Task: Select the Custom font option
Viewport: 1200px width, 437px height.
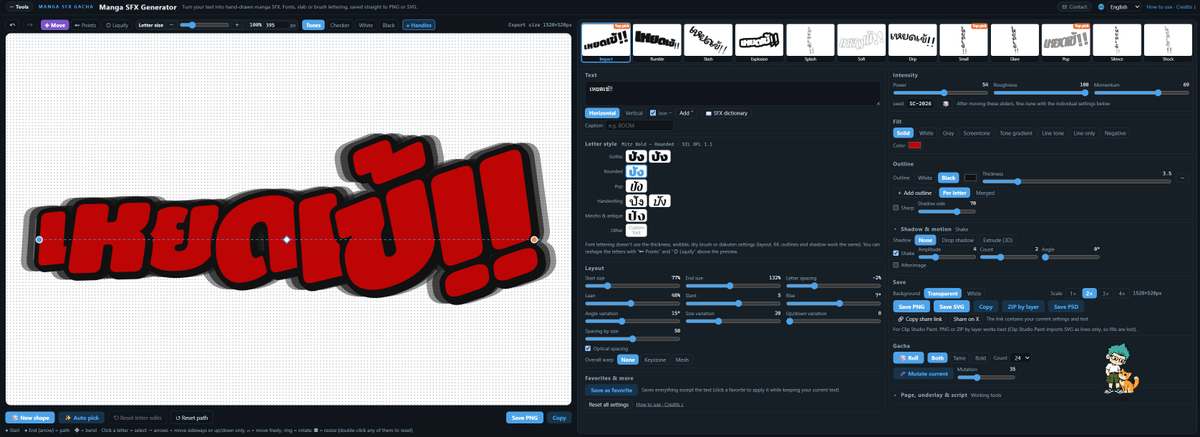Action: [x=636, y=230]
